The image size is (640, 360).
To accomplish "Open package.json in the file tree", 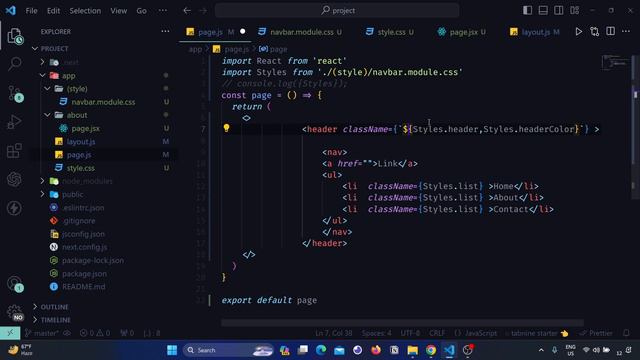I will tap(84, 273).
